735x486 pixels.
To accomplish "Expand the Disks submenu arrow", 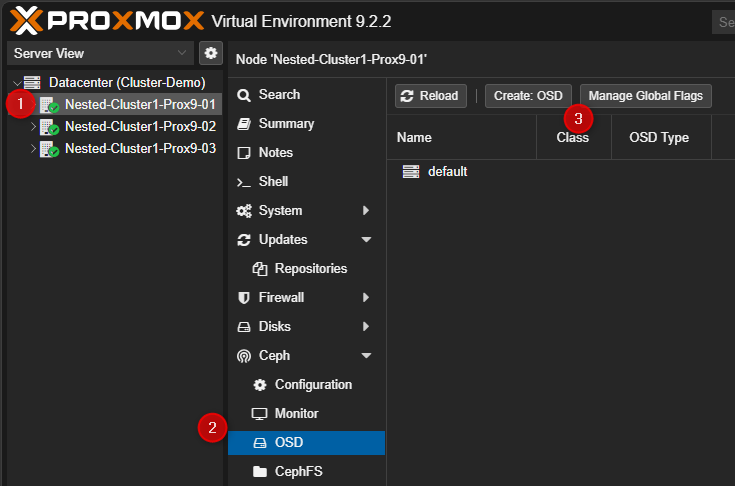I will 366,326.
